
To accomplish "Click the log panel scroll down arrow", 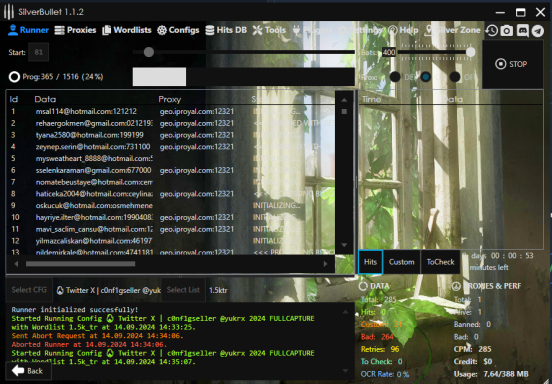I will [x=345, y=371].
